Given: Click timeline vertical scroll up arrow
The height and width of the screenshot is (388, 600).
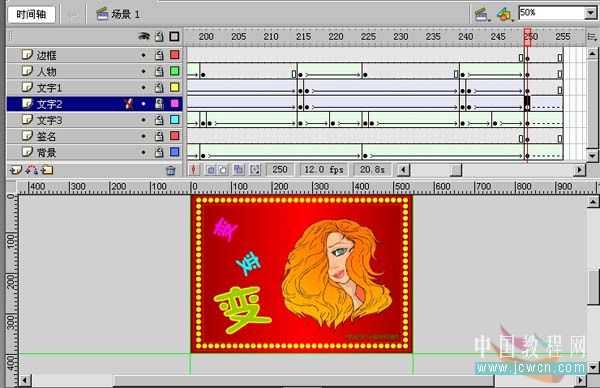Looking at the screenshot, I should point(592,53).
